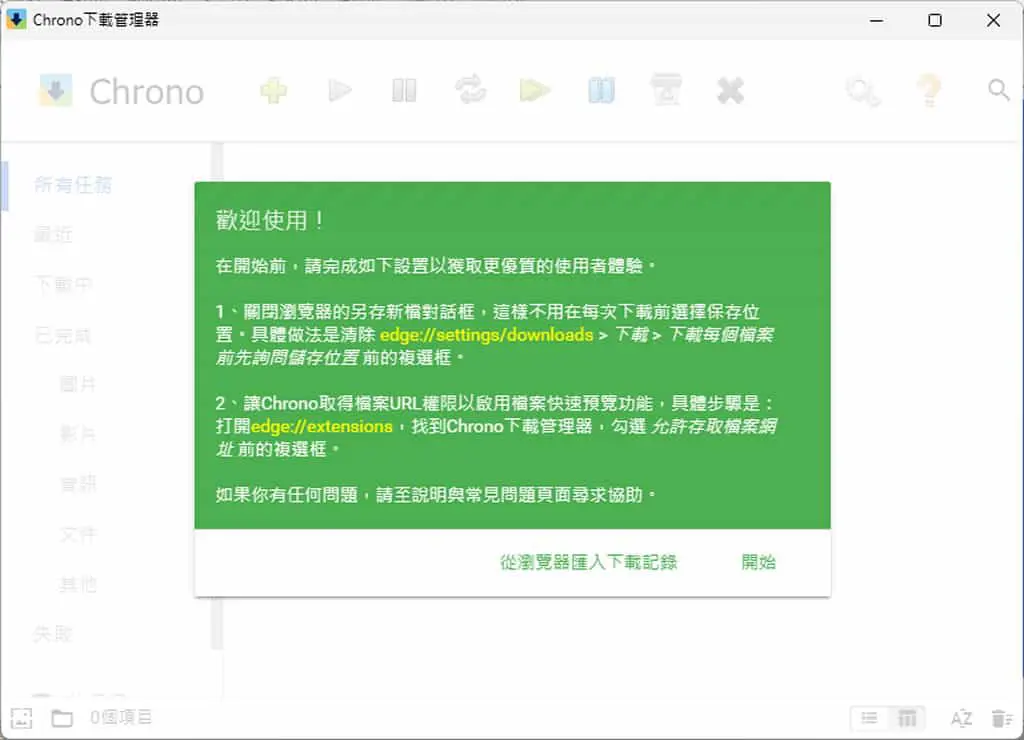Click the green plus new task icon
The image size is (1024, 740).
(274, 90)
